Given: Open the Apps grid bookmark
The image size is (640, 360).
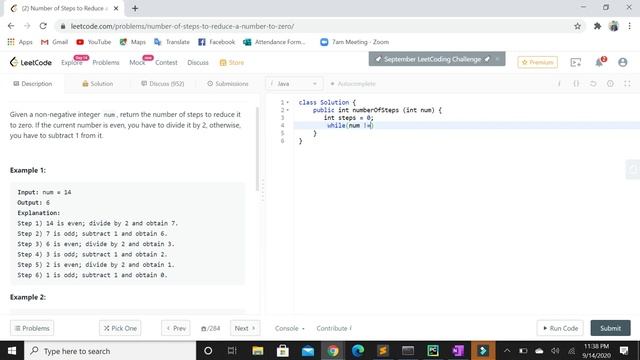Looking at the screenshot, I should click(20, 42).
